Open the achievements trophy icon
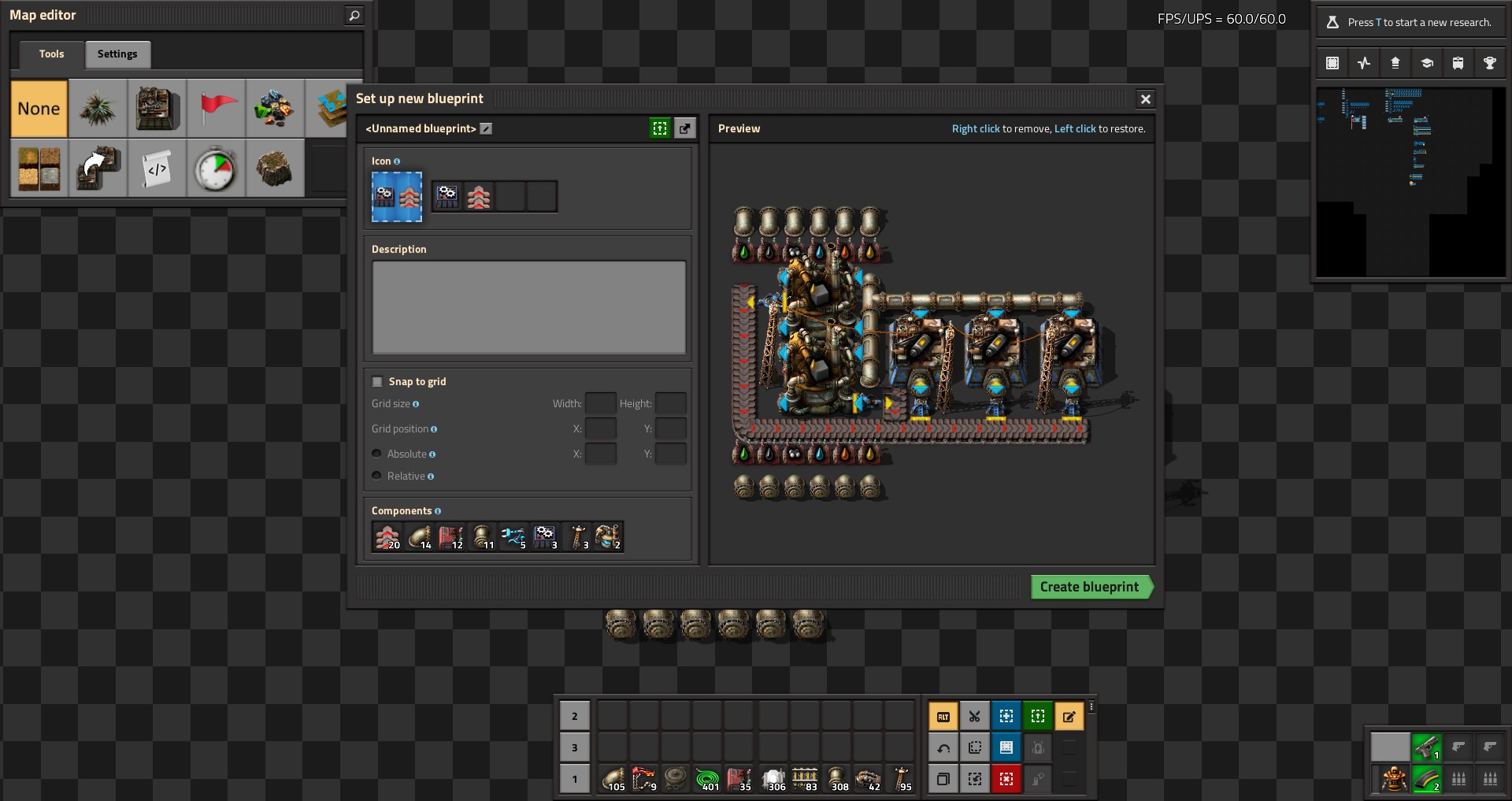This screenshot has width=1512, height=801. (x=1490, y=63)
